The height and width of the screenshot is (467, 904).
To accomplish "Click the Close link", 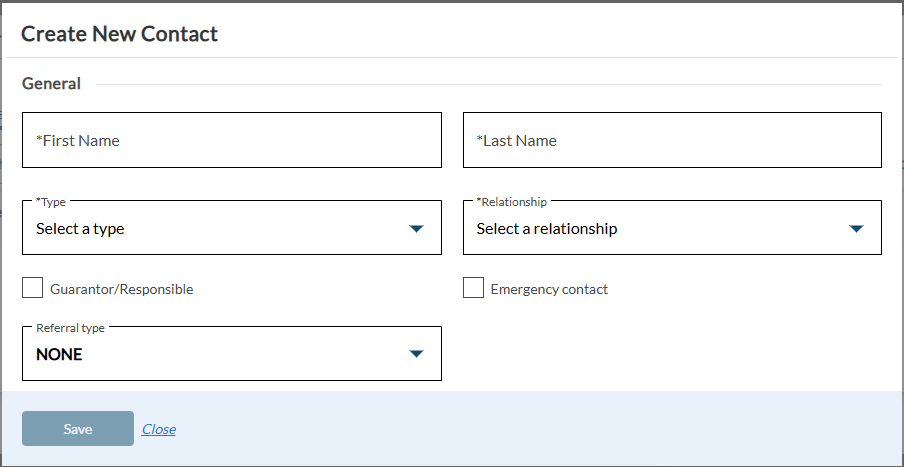I will point(158,429).
